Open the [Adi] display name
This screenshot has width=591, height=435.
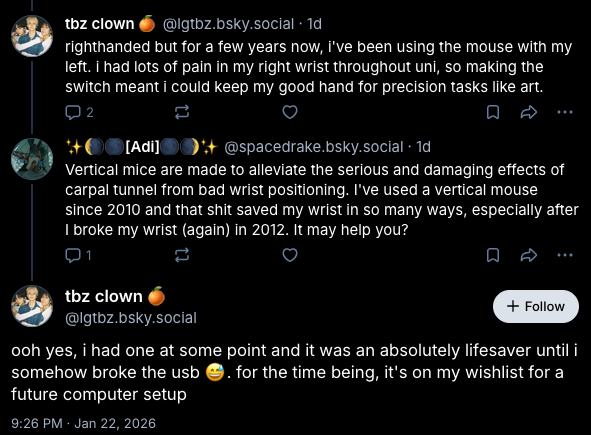[x=142, y=147]
